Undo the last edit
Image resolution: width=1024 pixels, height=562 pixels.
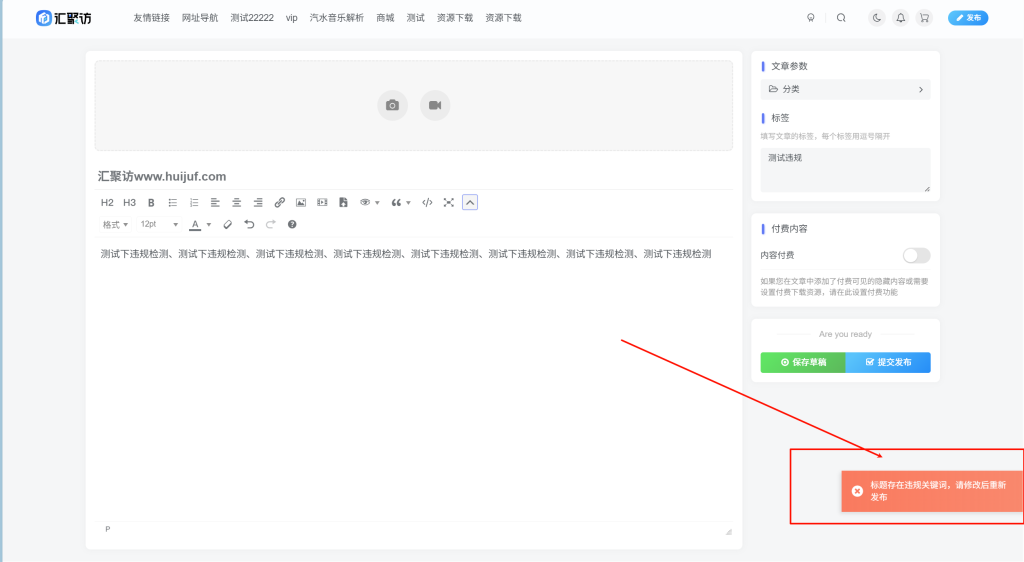[x=249, y=225]
